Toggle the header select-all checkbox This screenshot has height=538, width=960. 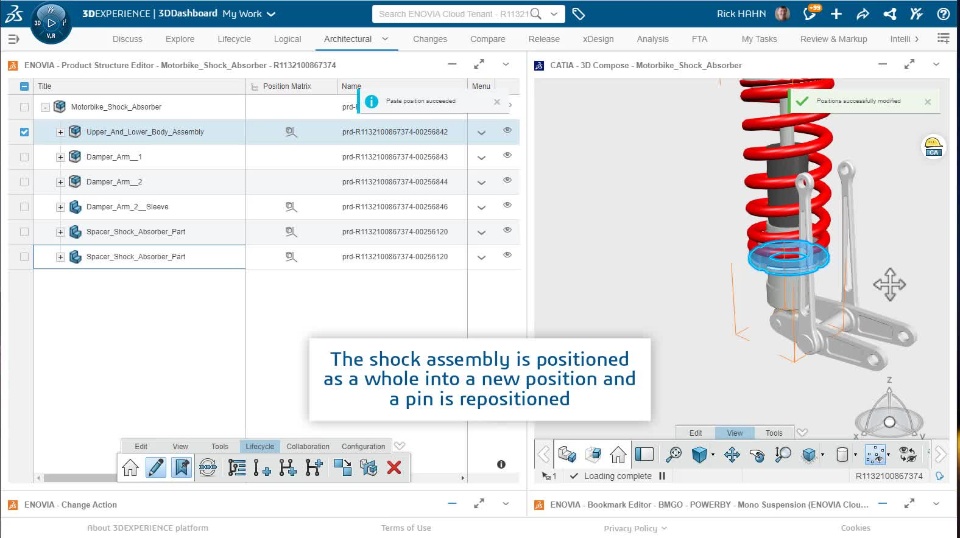(x=24, y=86)
